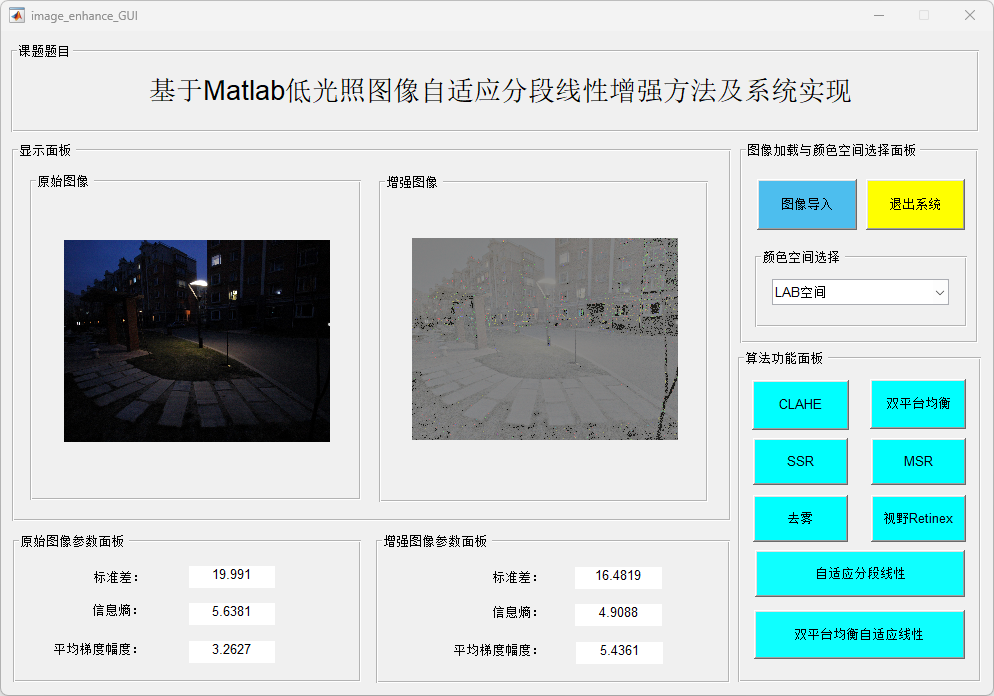
Task: Select the MSR algorithm button
Action: [x=918, y=461]
